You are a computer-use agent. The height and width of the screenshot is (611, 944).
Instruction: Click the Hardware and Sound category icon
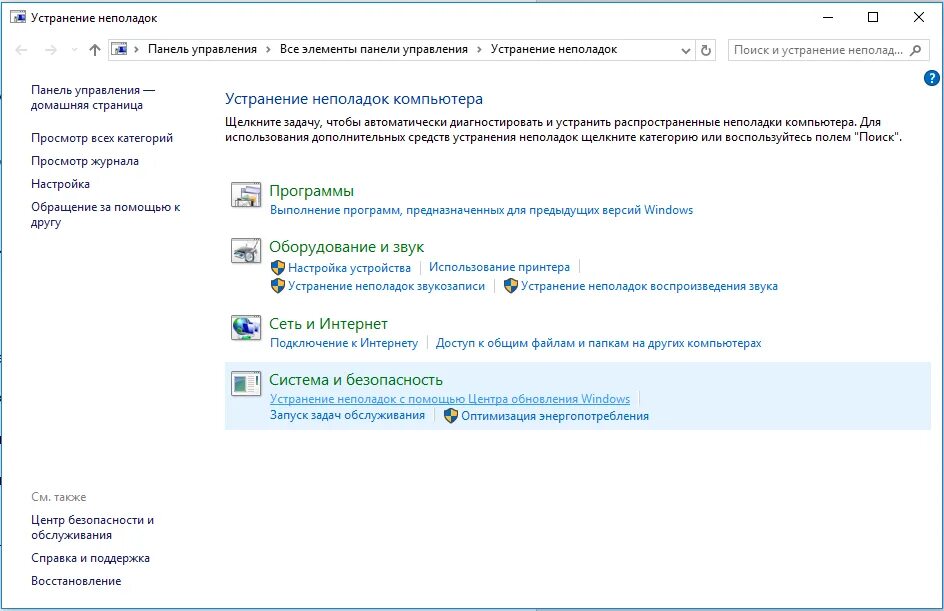(x=246, y=251)
